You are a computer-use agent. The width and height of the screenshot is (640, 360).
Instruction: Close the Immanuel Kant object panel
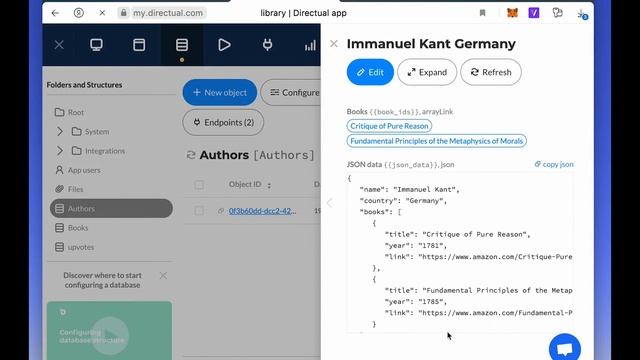334,44
